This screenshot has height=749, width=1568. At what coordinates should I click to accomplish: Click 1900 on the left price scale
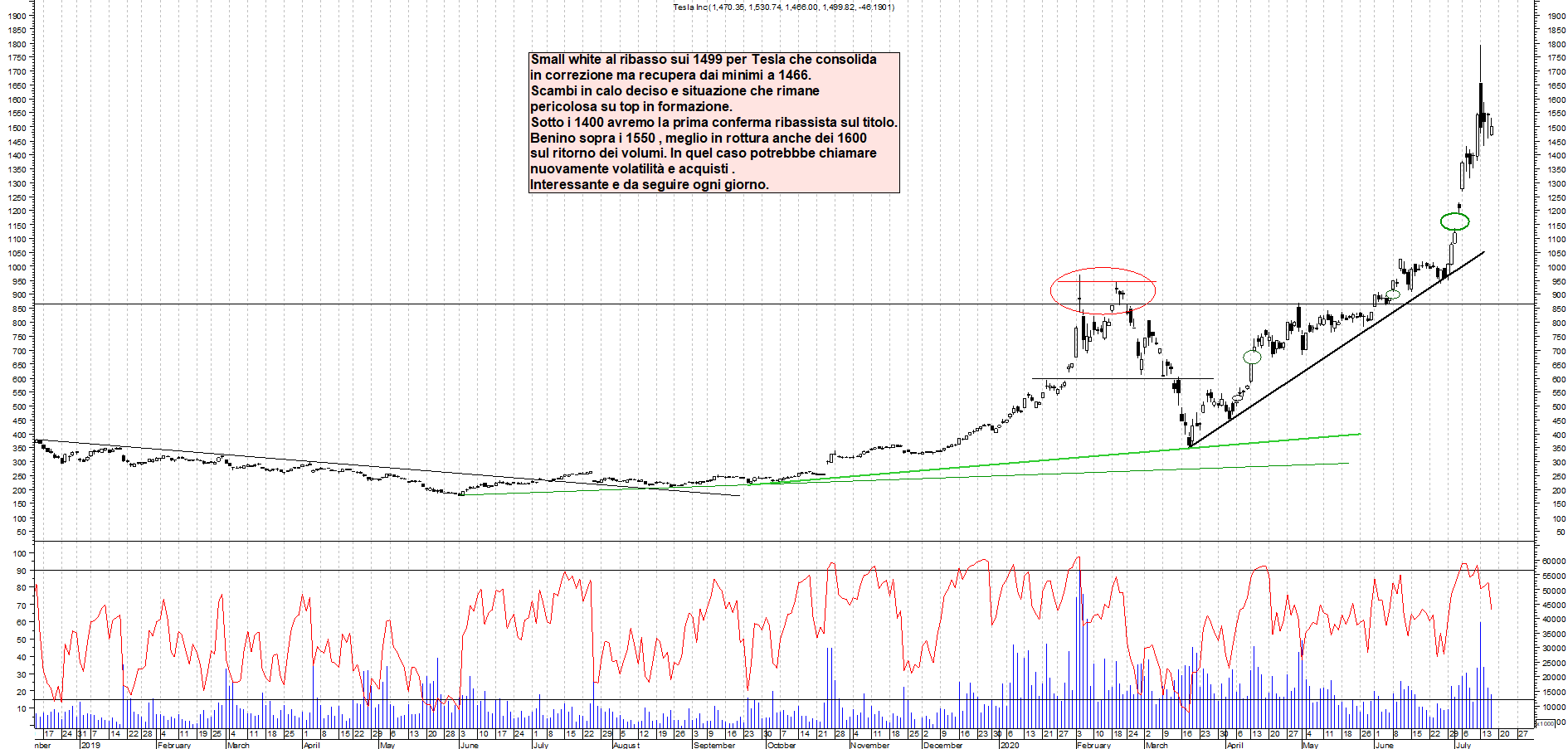click(17, 16)
